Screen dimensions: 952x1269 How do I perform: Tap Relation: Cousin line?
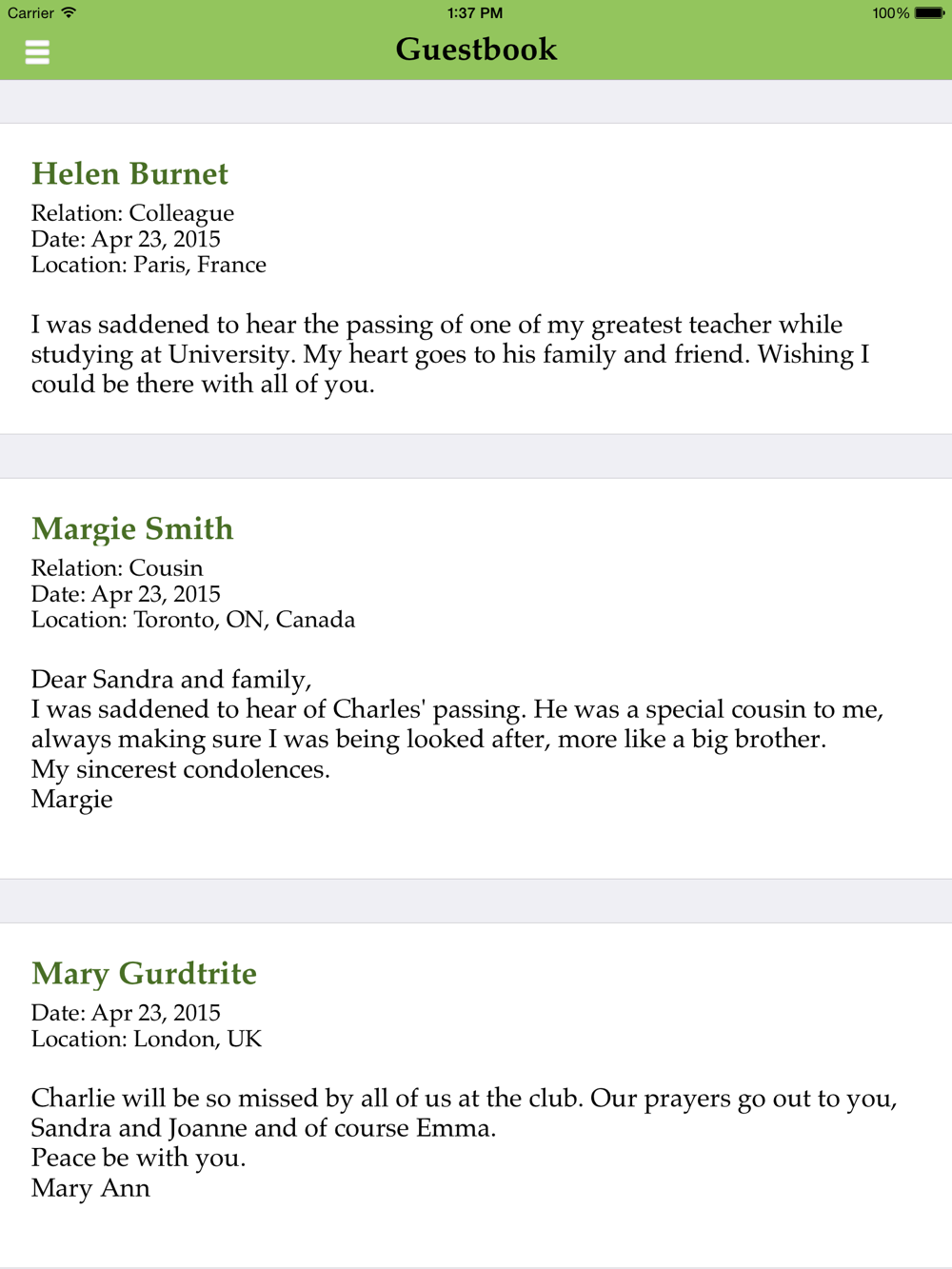click(117, 568)
